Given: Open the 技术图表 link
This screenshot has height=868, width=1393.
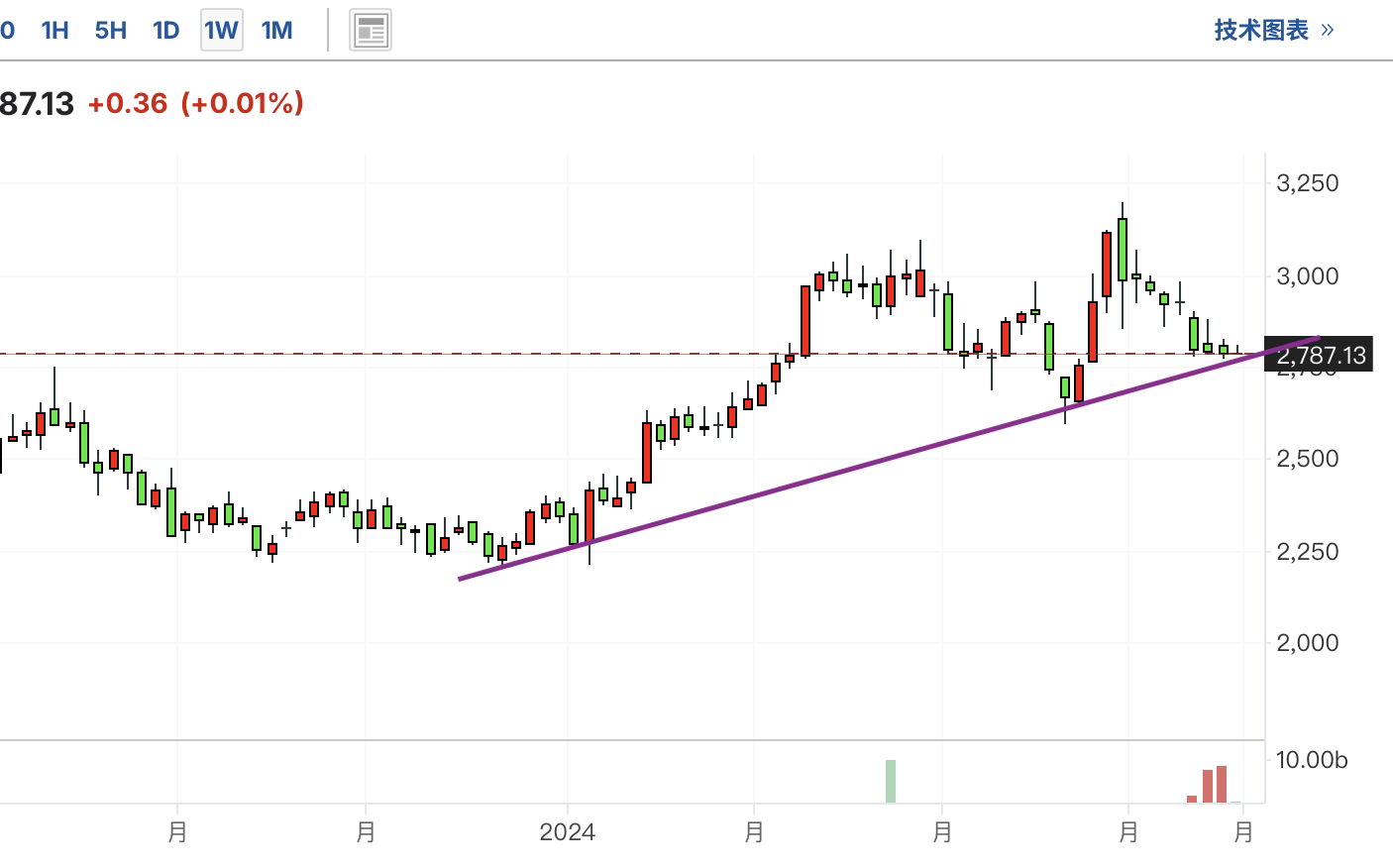Looking at the screenshot, I should (1274, 30).
